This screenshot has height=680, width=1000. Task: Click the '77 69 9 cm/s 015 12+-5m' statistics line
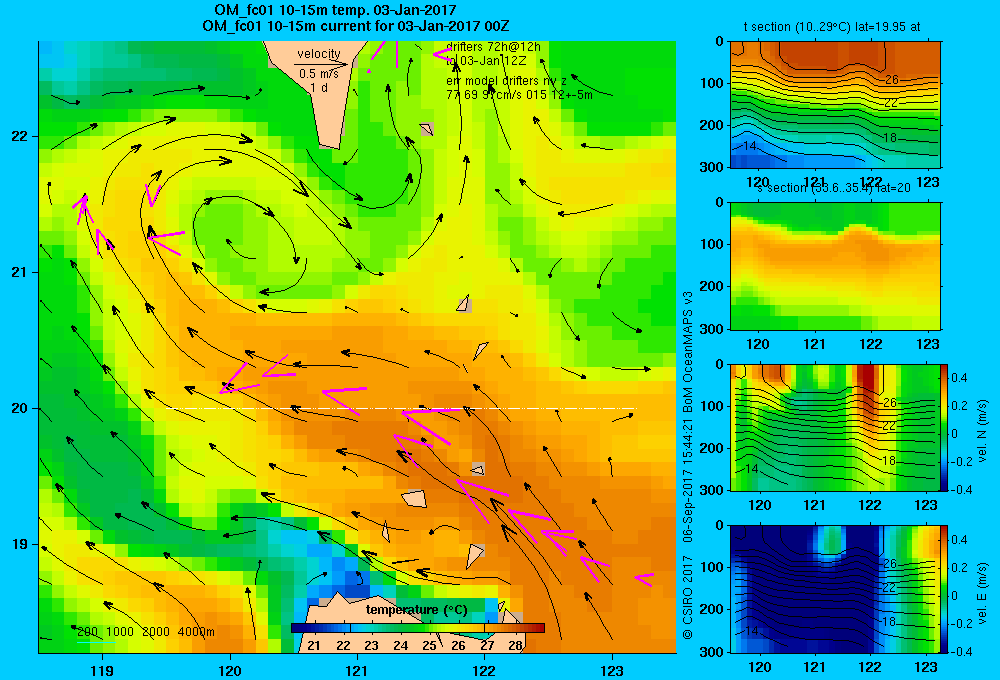518,95
